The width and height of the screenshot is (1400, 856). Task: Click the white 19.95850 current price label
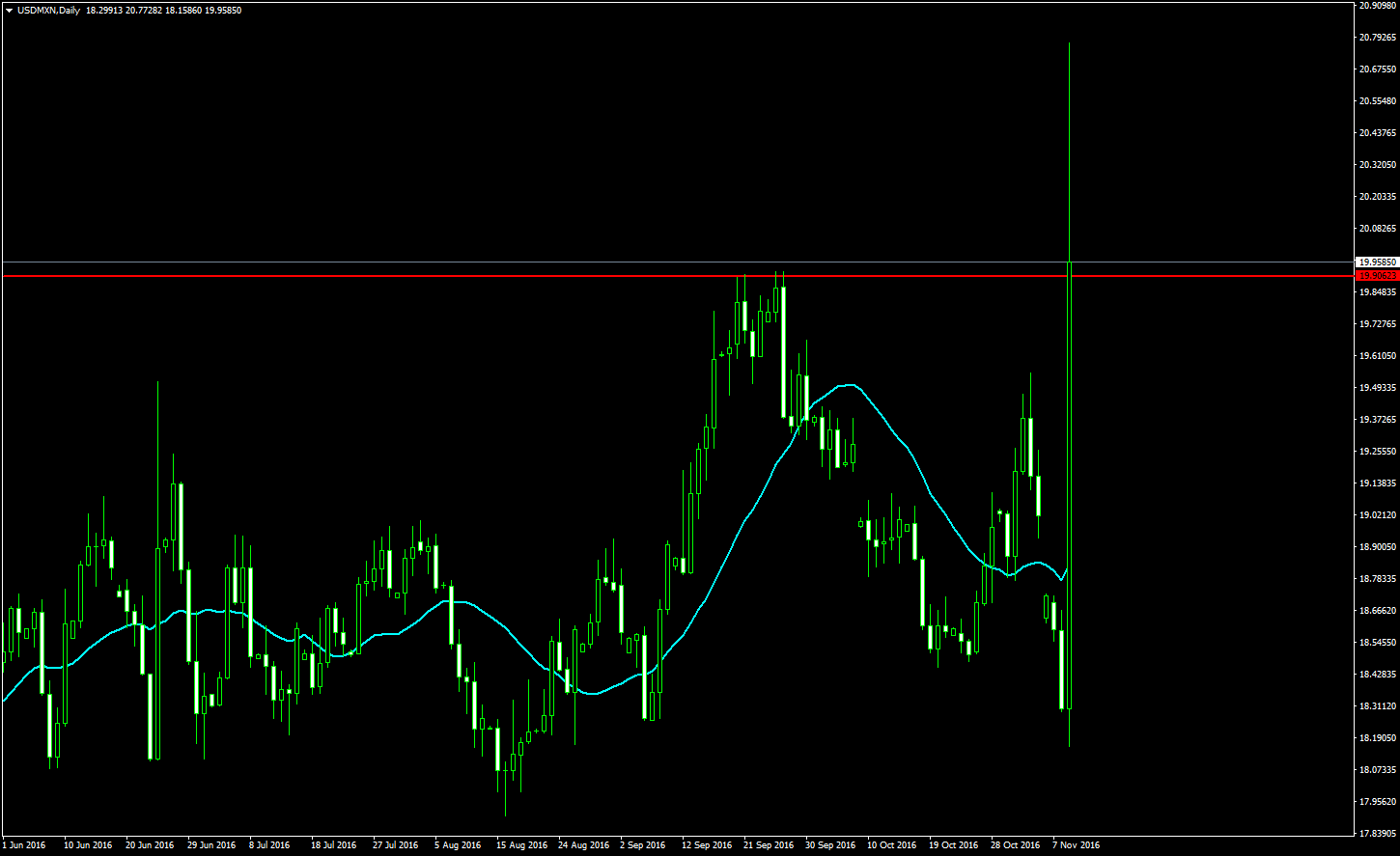[1376, 262]
